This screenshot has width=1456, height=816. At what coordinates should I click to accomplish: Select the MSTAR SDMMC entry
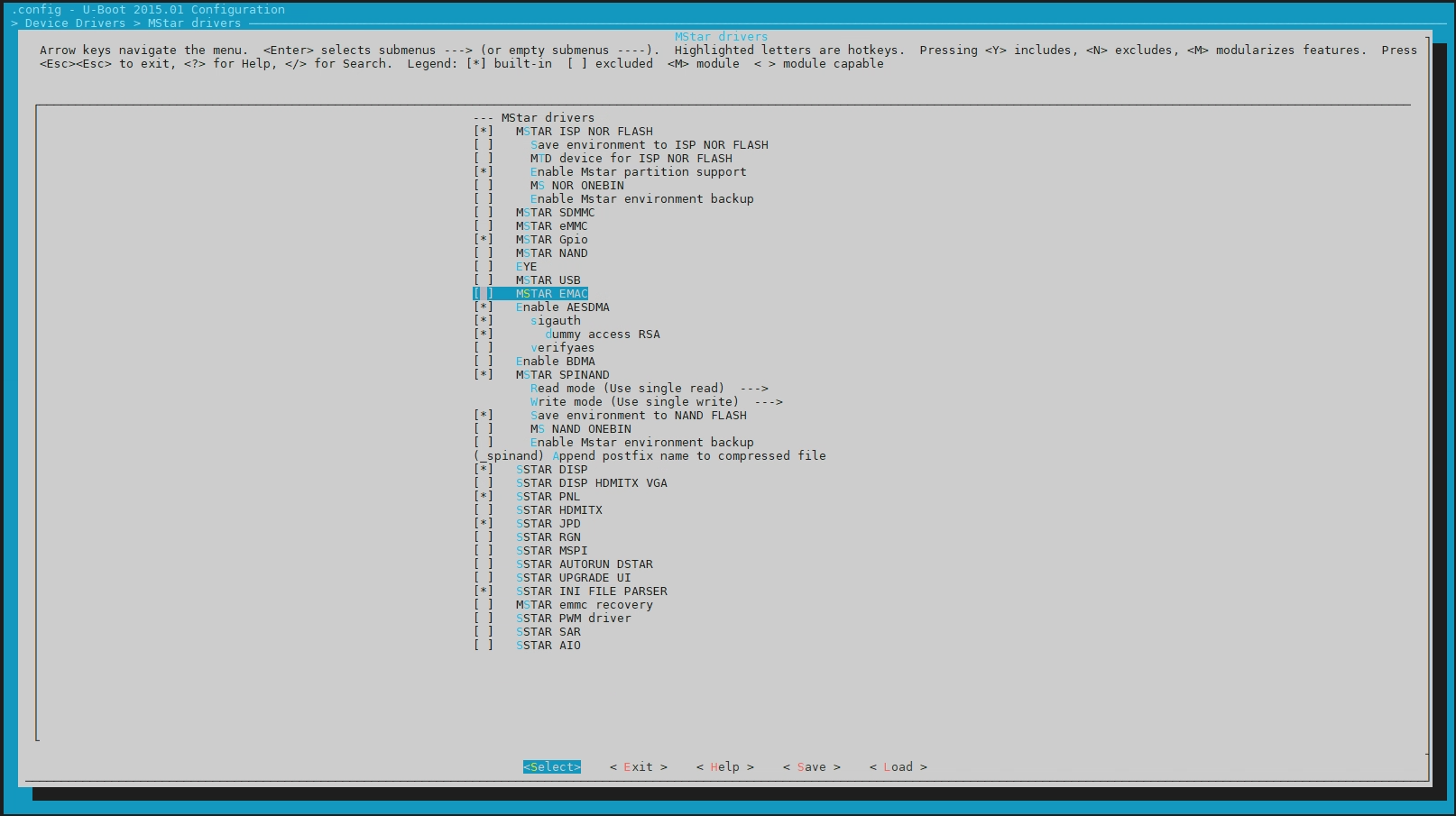(x=534, y=213)
